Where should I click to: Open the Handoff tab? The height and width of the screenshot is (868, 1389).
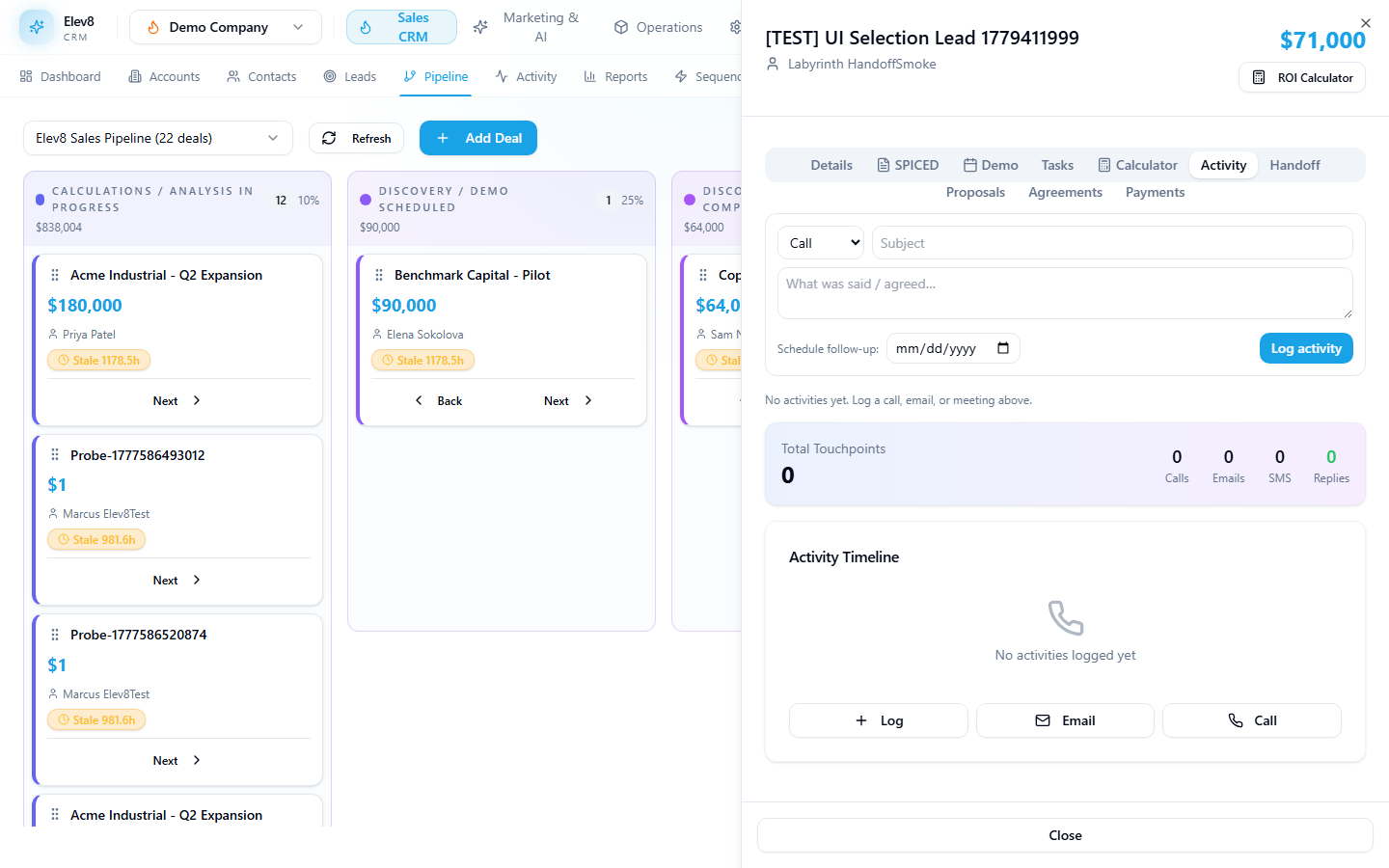coord(1294,165)
